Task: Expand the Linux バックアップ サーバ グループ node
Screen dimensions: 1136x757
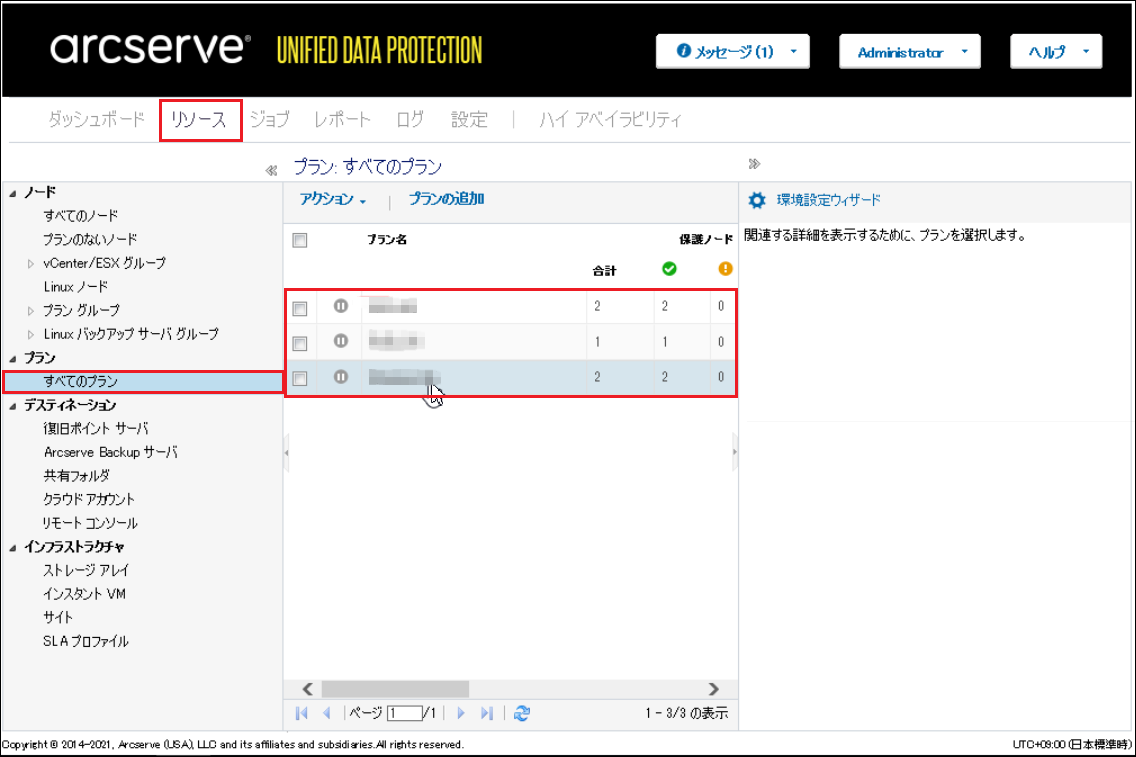Action: pos(30,335)
